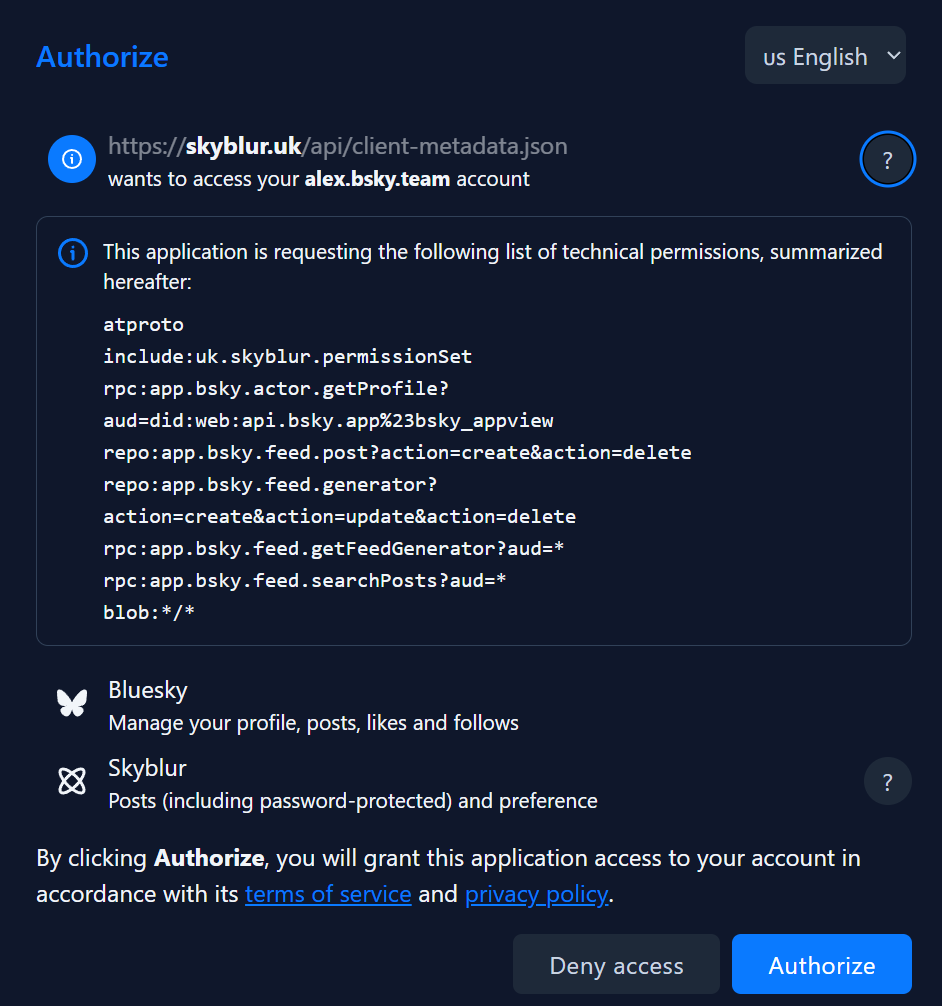Click the alex.bsky.team account name
This screenshot has width=942, height=1006.
click(x=377, y=179)
